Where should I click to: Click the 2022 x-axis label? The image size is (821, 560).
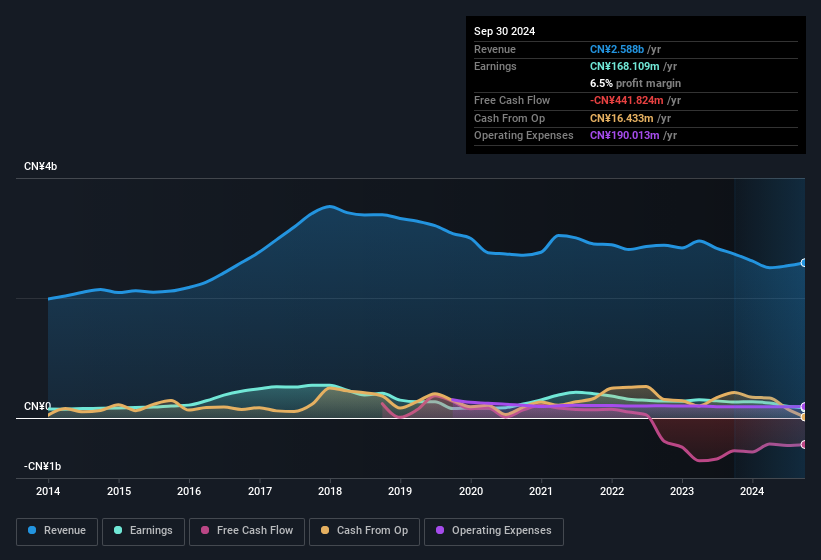point(612,491)
